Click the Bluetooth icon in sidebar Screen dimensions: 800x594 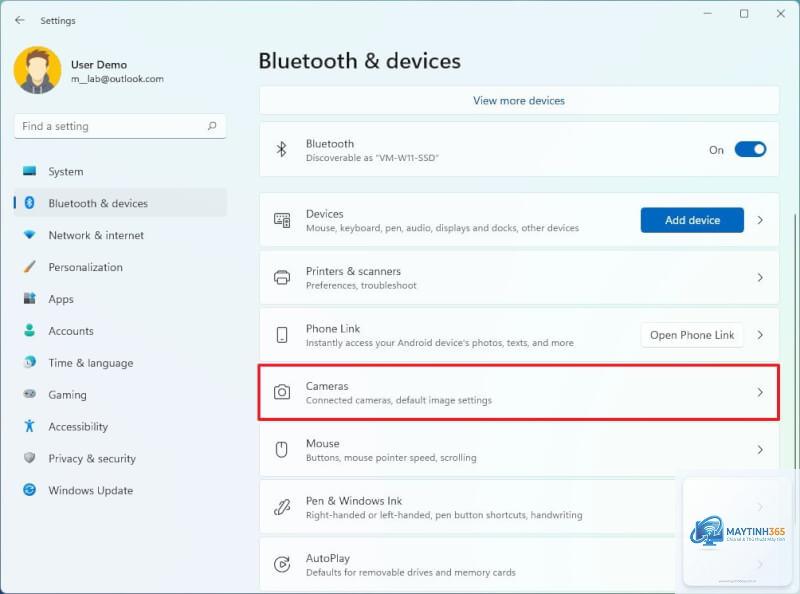tap(30, 203)
